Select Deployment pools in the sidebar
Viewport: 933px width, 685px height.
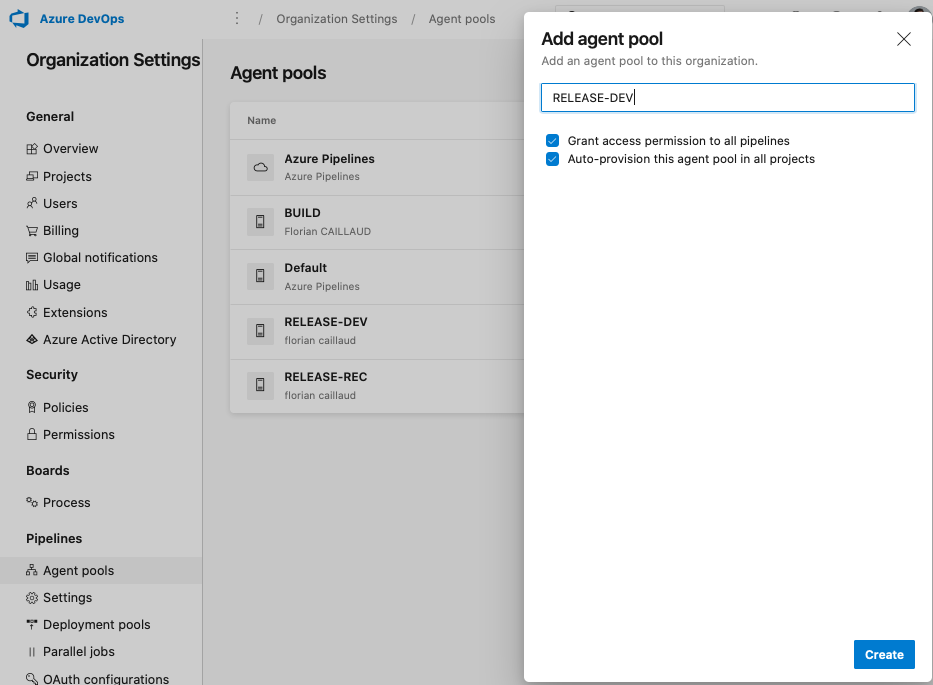tap(96, 624)
